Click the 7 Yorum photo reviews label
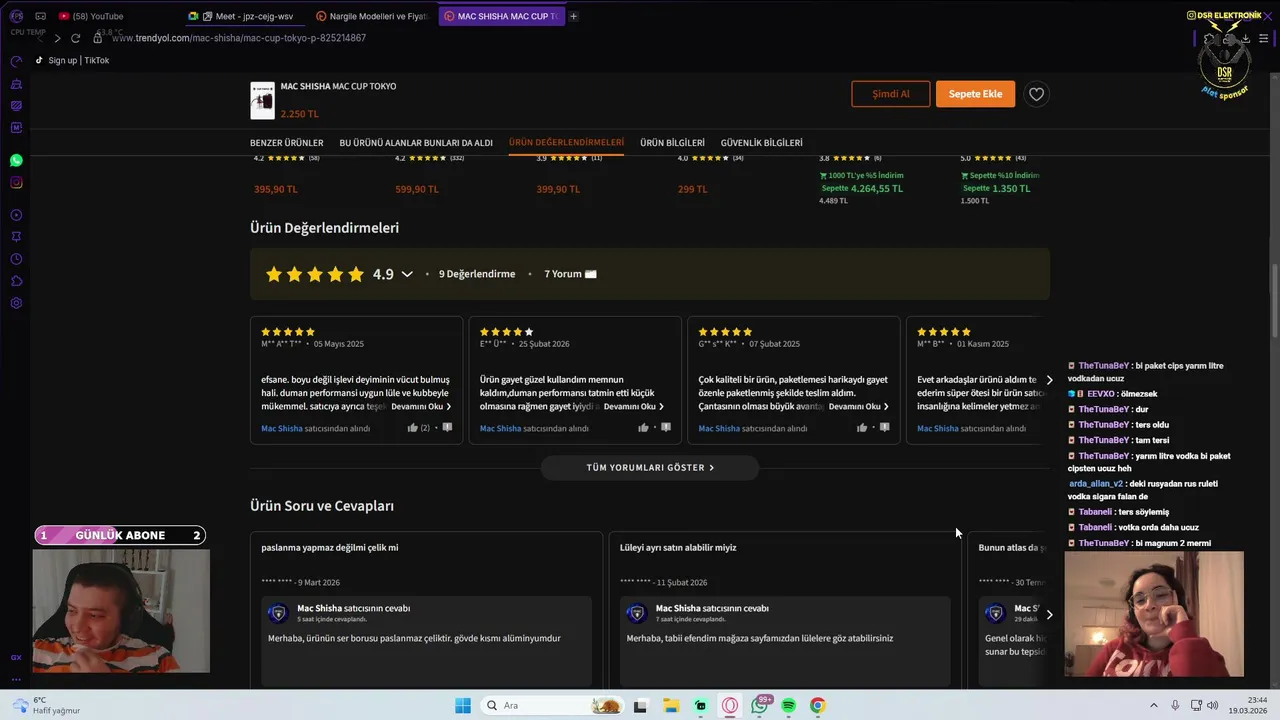Viewport: 1280px width, 720px height. [x=570, y=274]
